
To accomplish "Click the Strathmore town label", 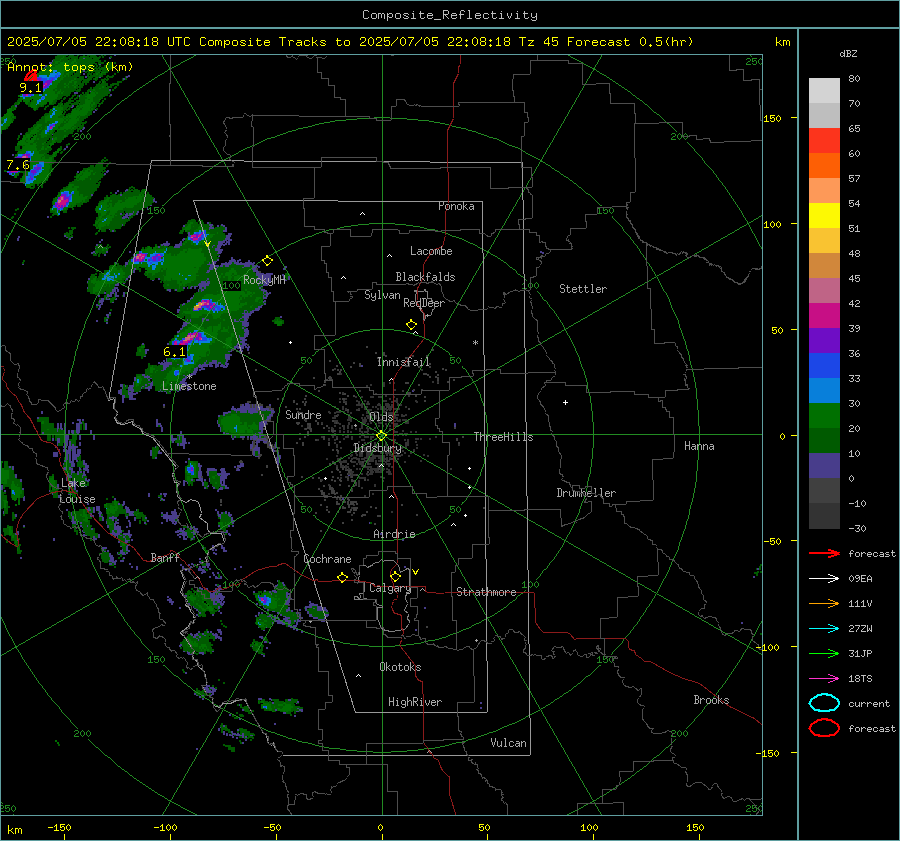I will [486, 592].
